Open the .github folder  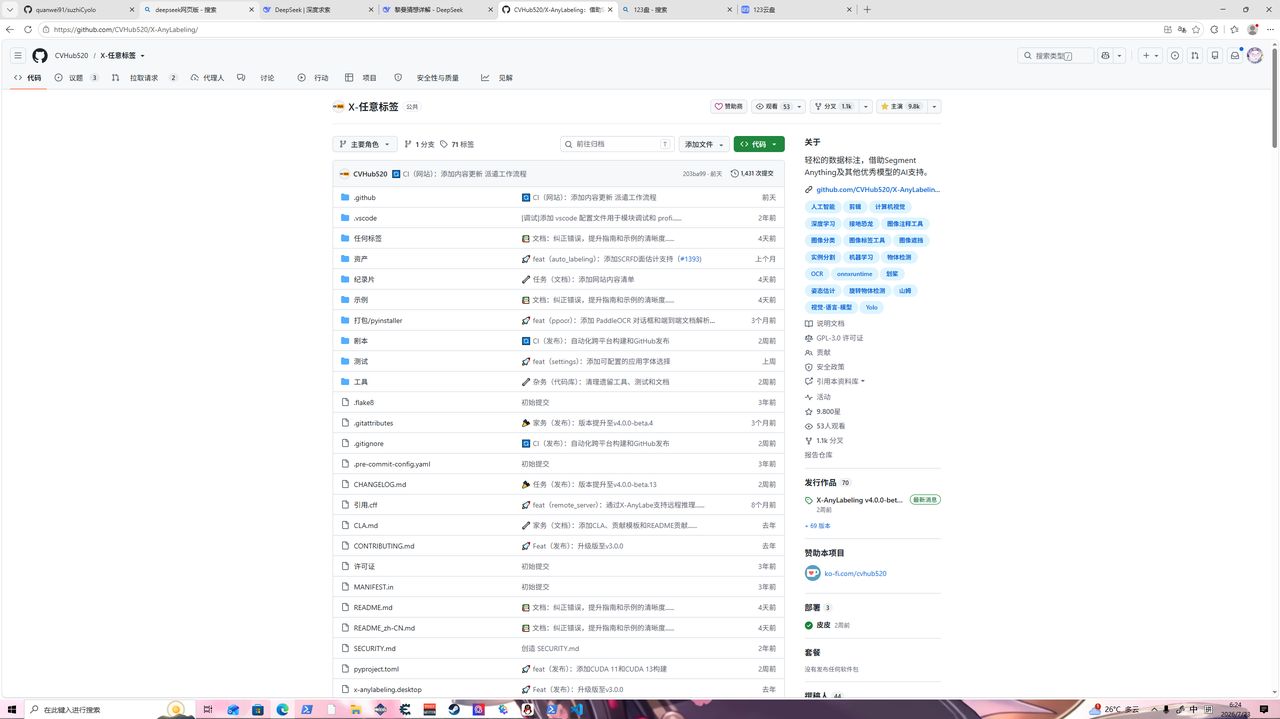coord(364,197)
